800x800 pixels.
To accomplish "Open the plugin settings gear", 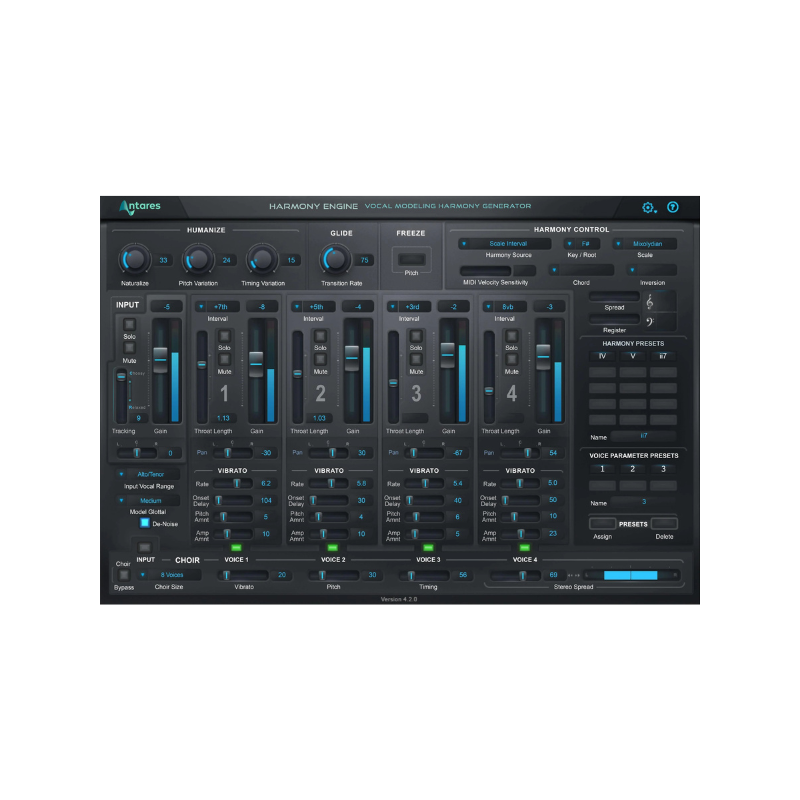I will 649,207.
